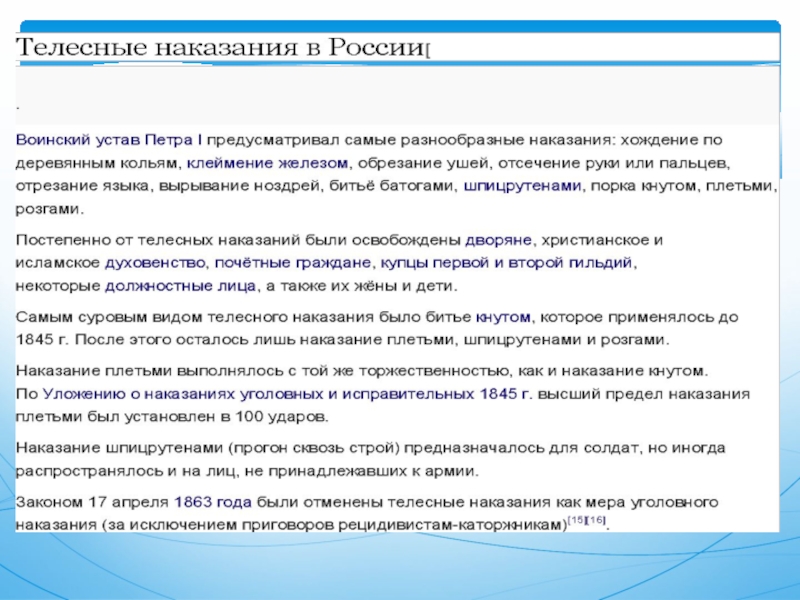Click text 'распространялось и на лиц'
800x600 pixels.
125,471
